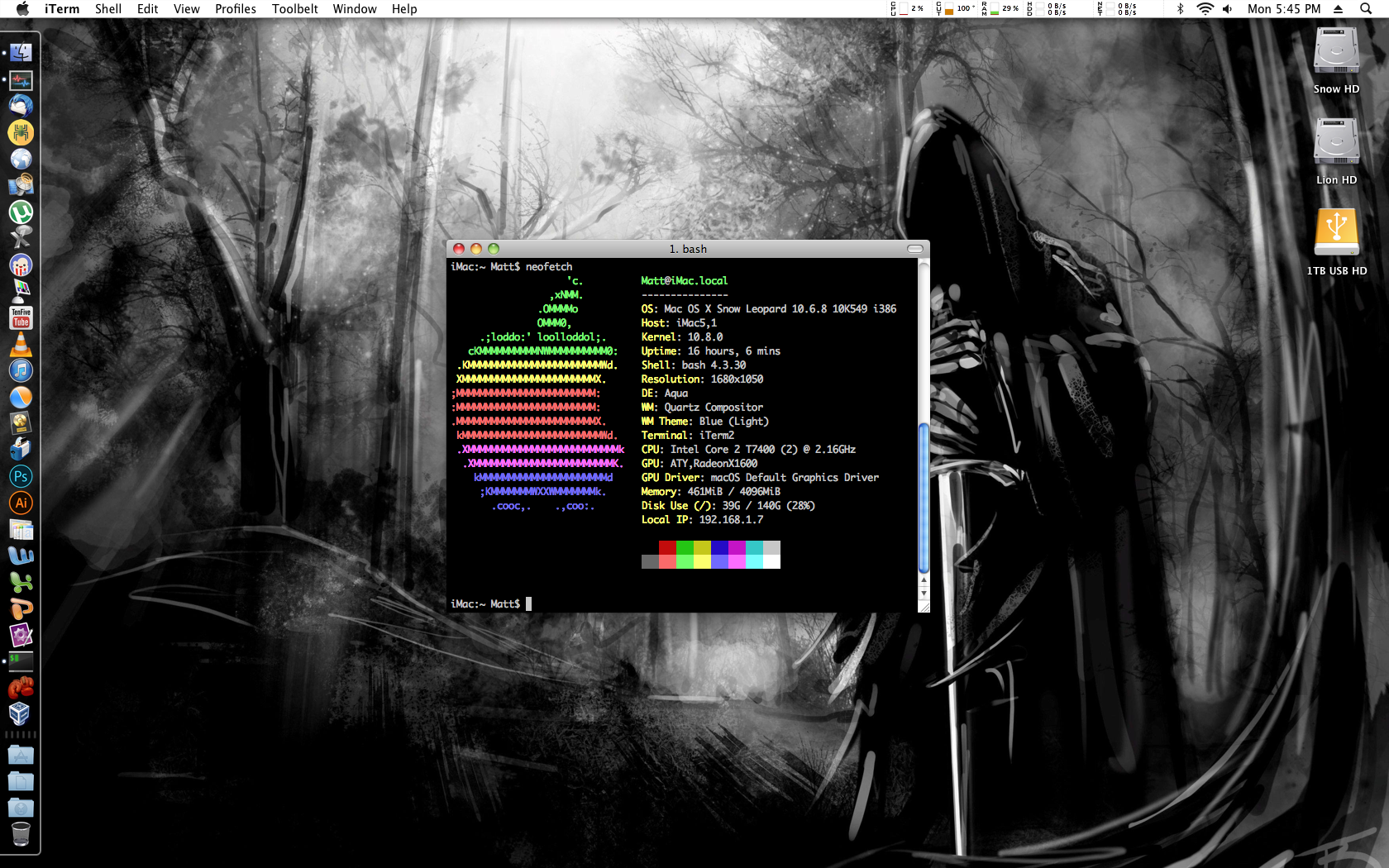The width and height of the screenshot is (1389, 868).
Task: Open the Bluetooth menu bar icon
Action: 1181,9
